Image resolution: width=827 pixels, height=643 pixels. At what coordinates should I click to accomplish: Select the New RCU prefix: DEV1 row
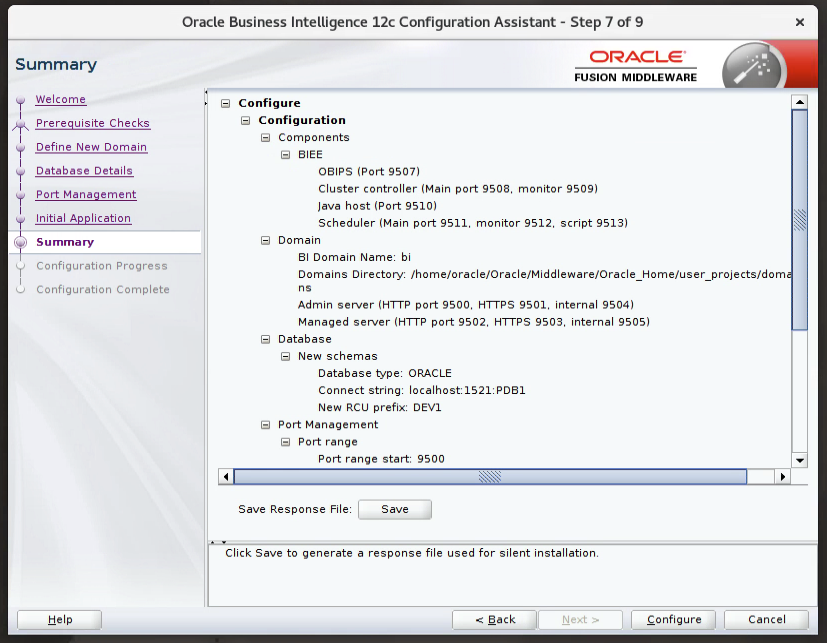coord(379,408)
